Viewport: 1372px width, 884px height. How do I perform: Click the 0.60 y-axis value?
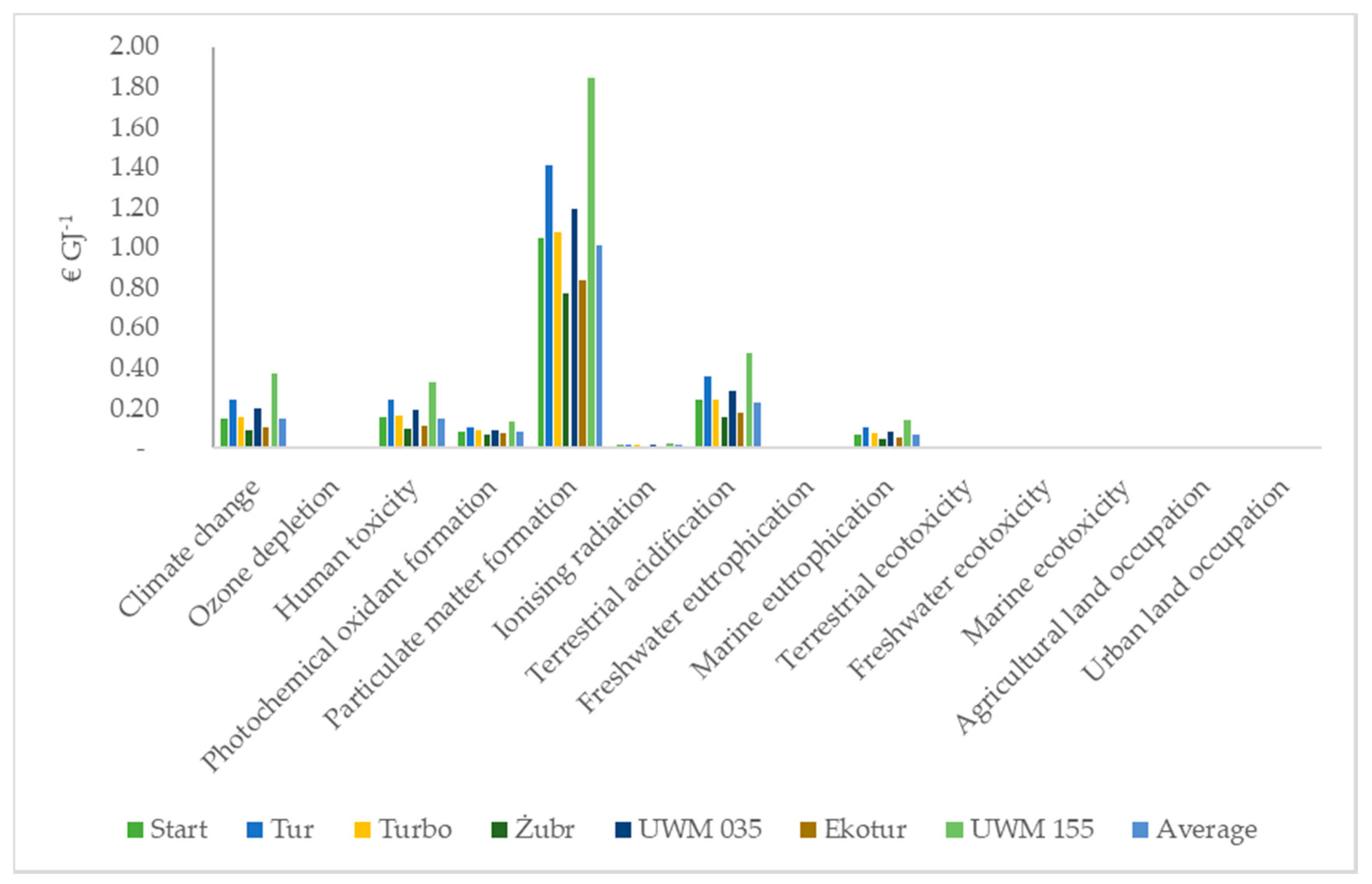[134, 327]
